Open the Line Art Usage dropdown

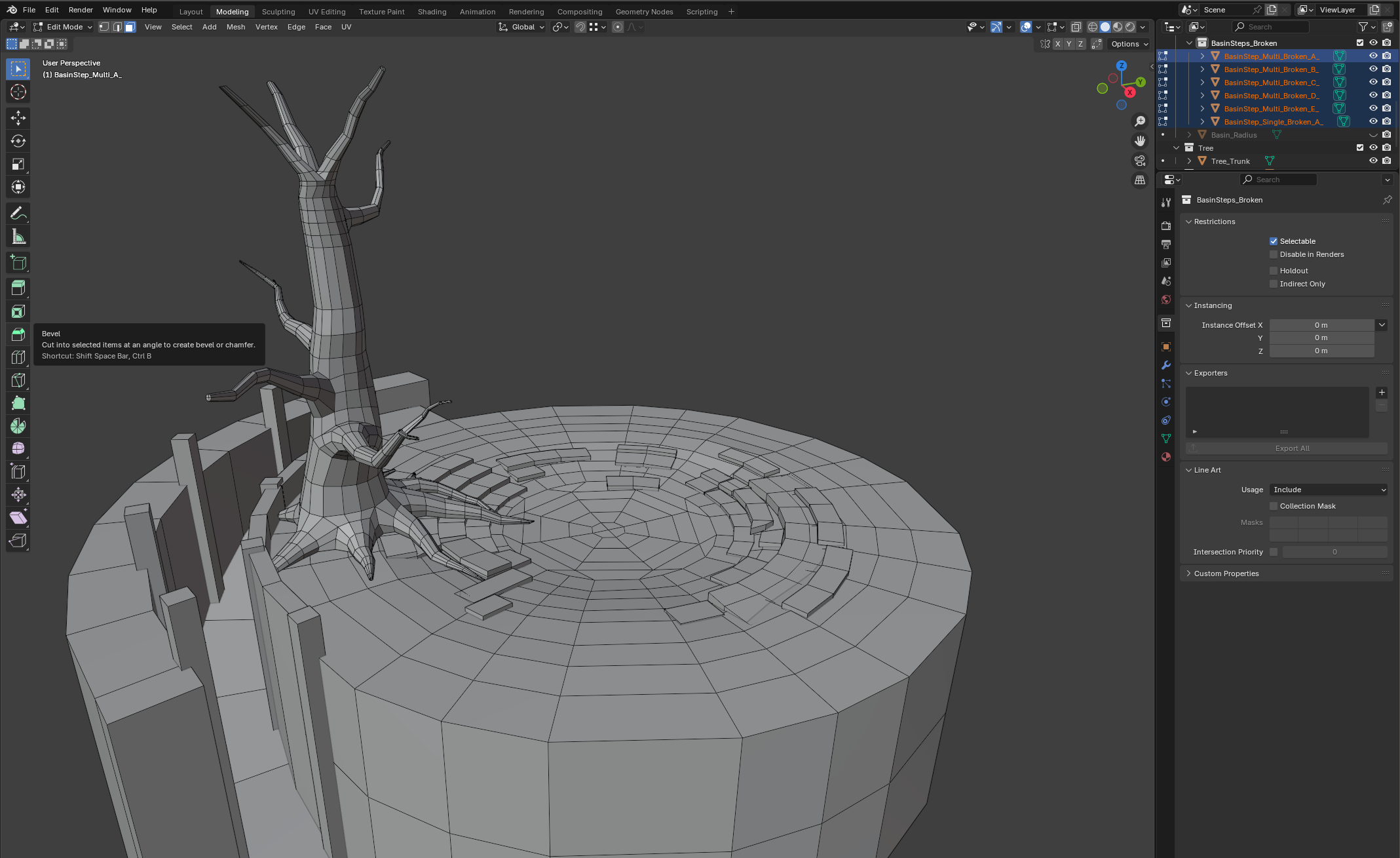click(x=1328, y=490)
